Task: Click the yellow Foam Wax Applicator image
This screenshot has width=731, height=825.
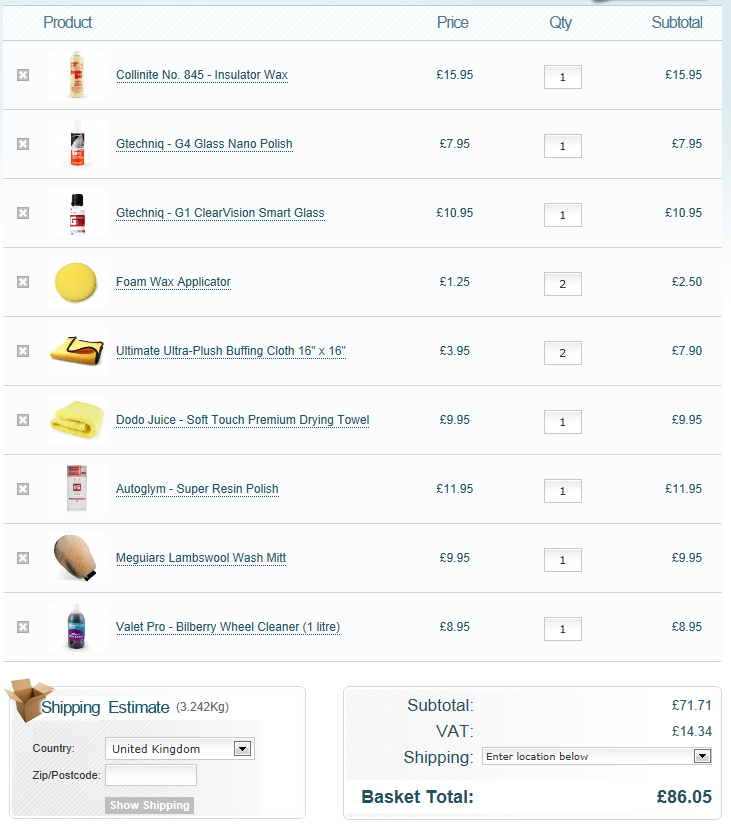Action: coord(76,282)
